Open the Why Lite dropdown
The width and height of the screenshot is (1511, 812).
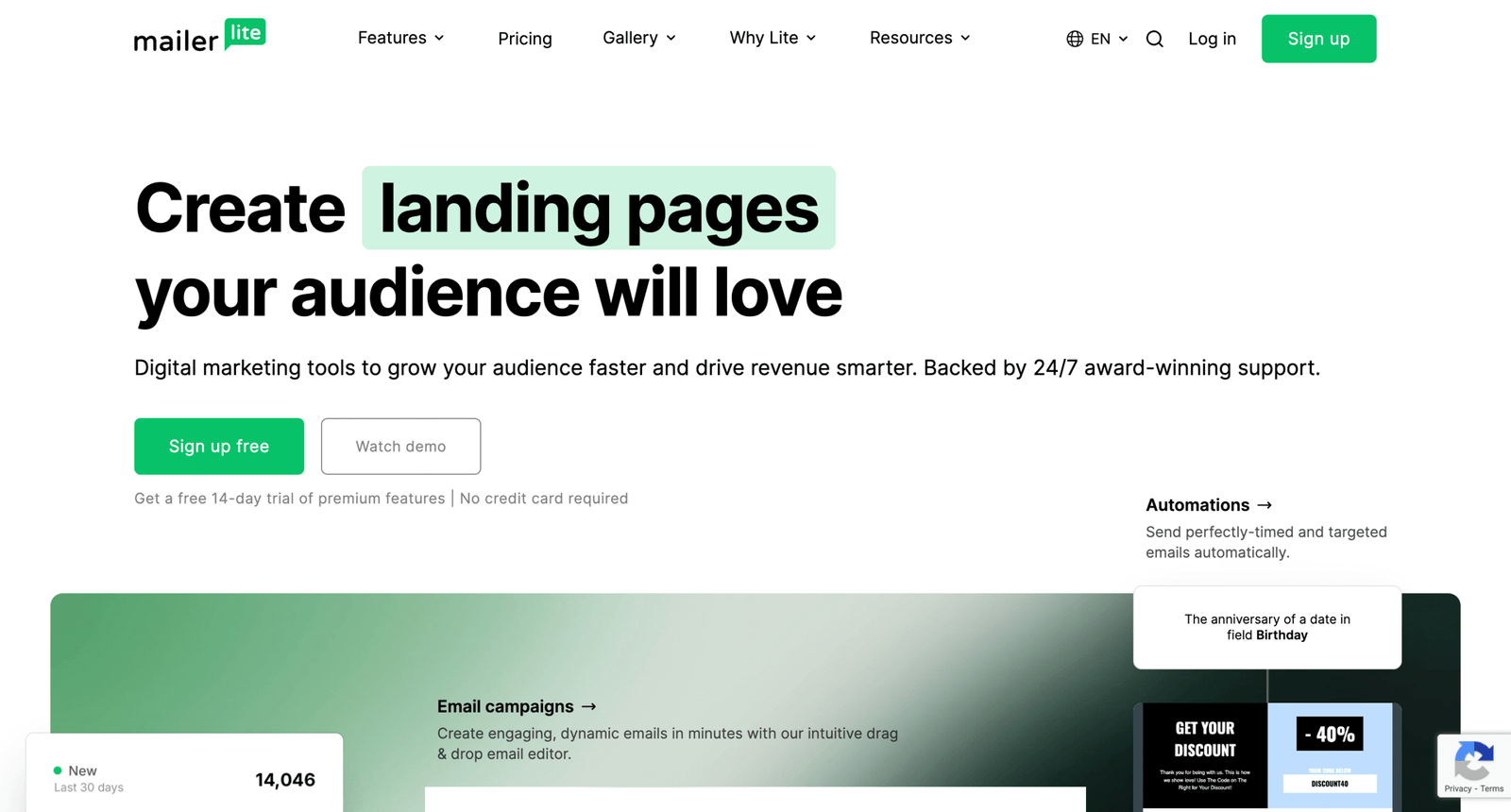pos(772,38)
